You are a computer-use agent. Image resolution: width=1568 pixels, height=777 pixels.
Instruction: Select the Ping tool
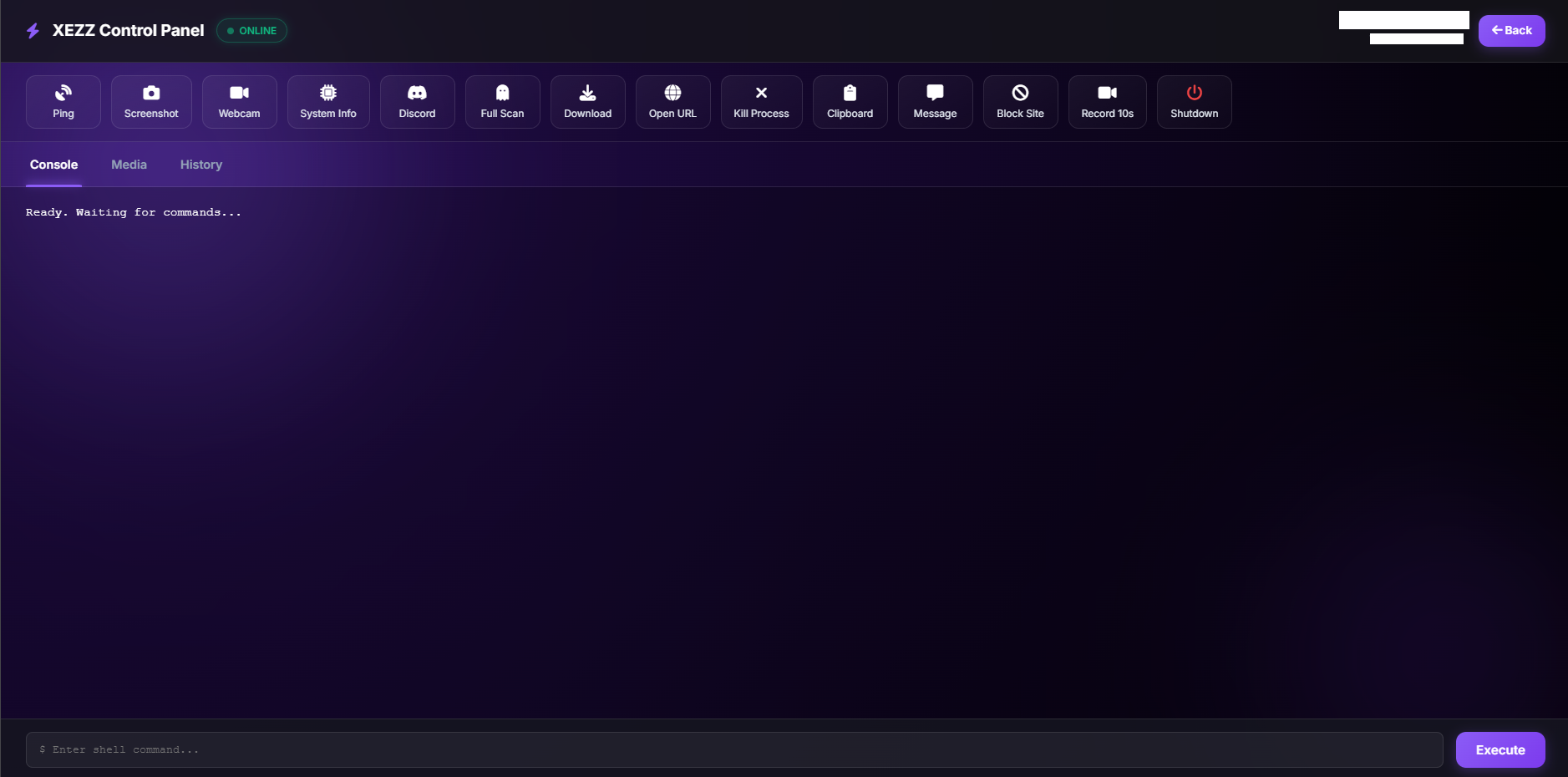point(63,101)
